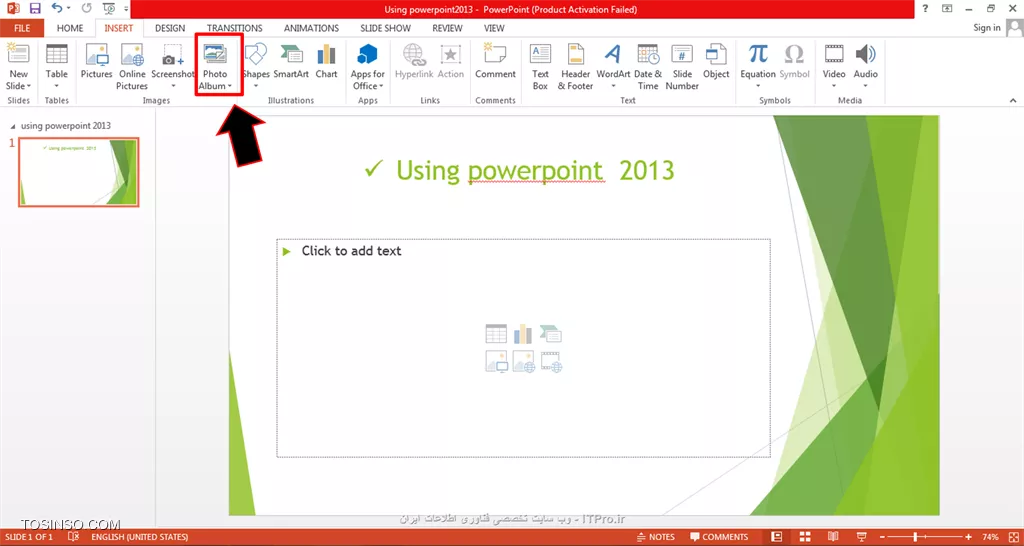Click the Hyperlink button
The height and width of the screenshot is (546, 1024).
pos(413,62)
